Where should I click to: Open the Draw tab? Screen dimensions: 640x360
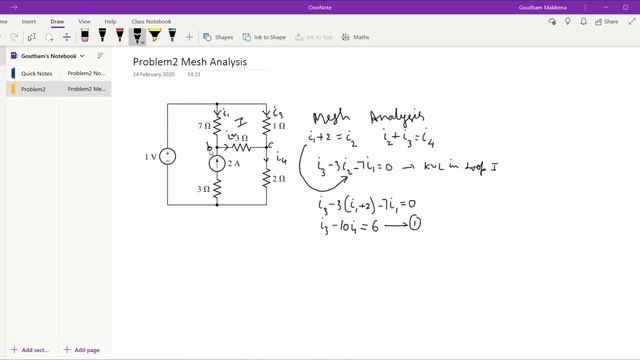pos(57,22)
